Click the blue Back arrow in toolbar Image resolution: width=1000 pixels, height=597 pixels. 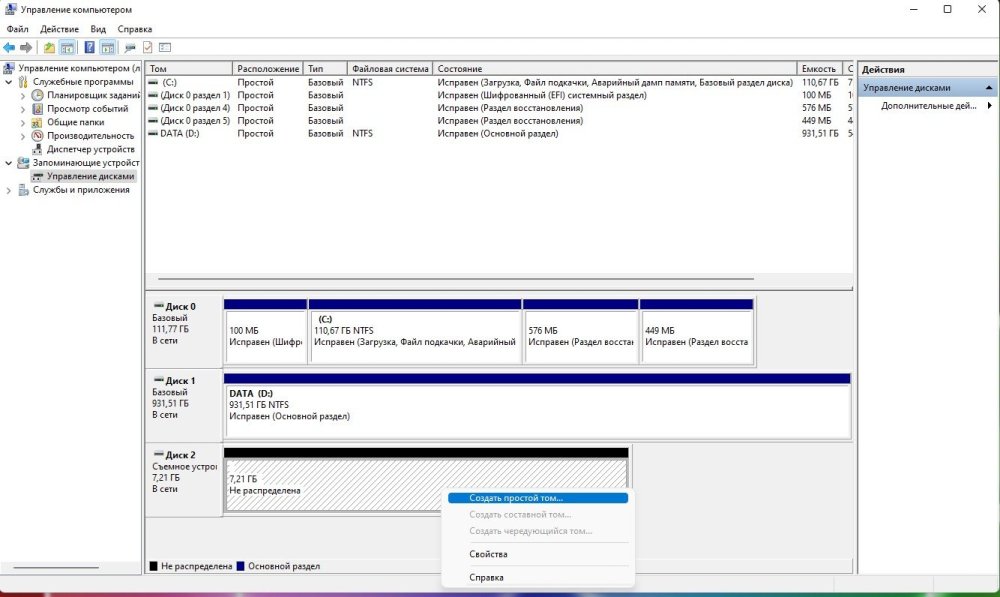point(9,47)
